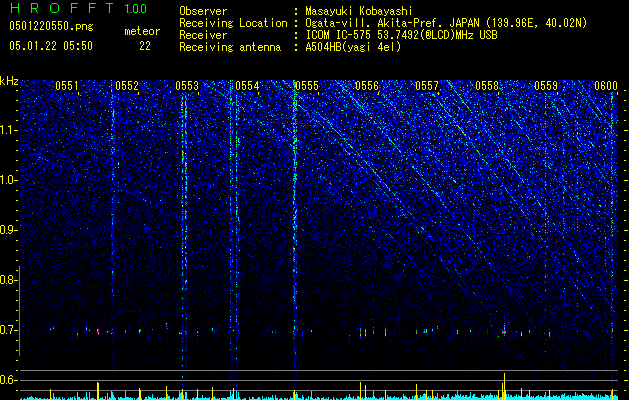Click the 0.9 kHz axis label

(x=9, y=230)
